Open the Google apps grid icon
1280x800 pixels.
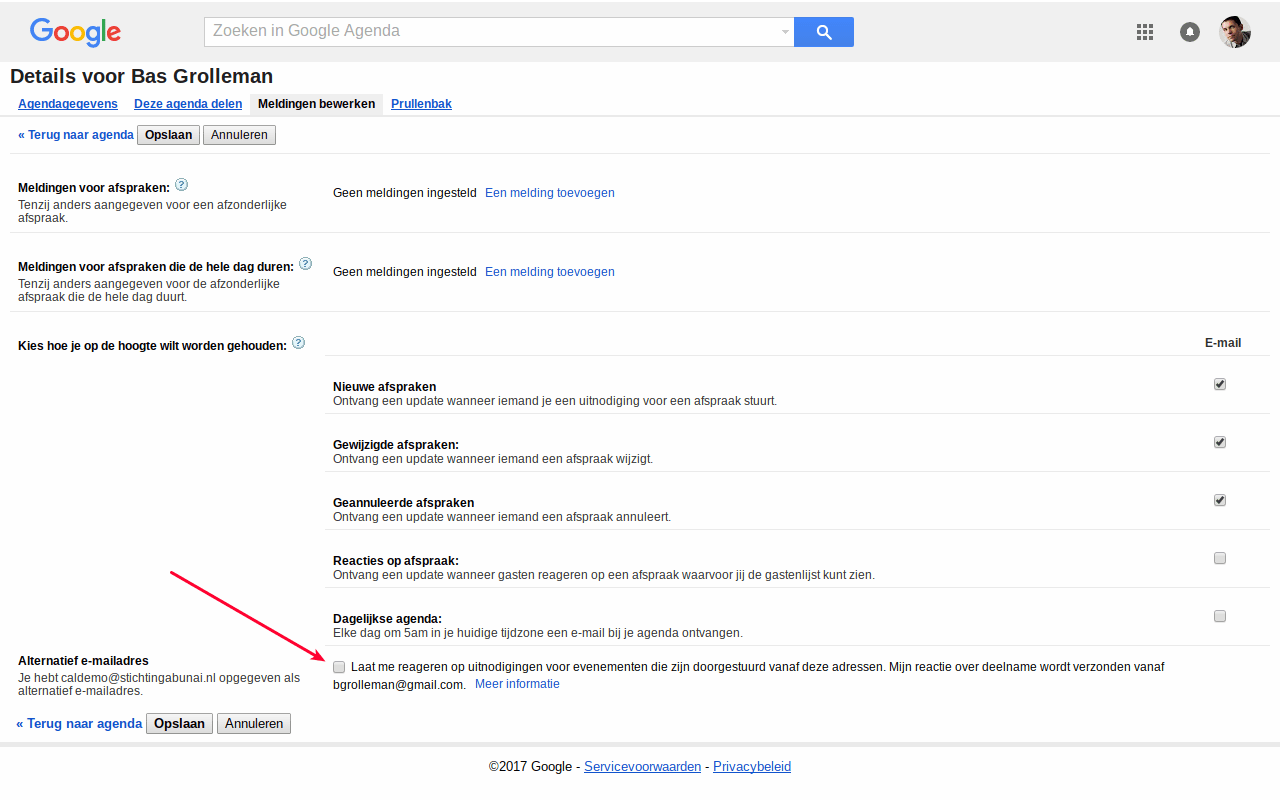tap(1145, 32)
